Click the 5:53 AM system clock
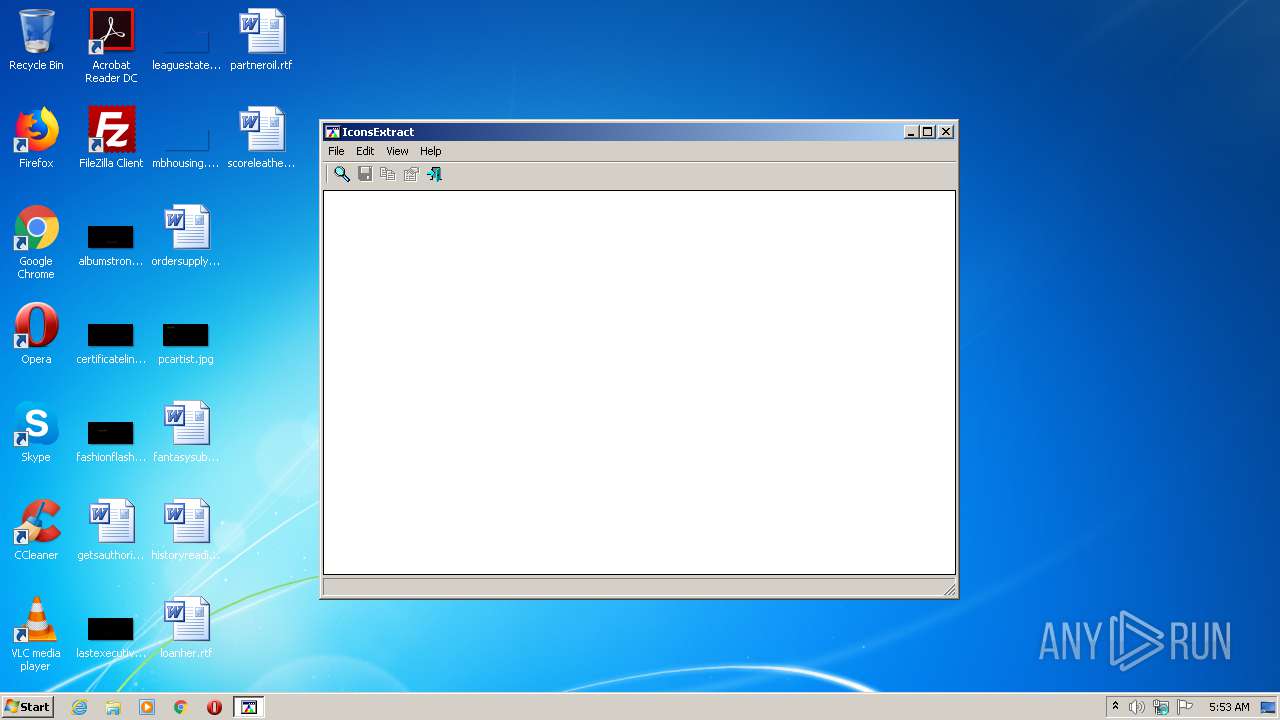The height and width of the screenshot is (720, 1280). coord(1229,707)
